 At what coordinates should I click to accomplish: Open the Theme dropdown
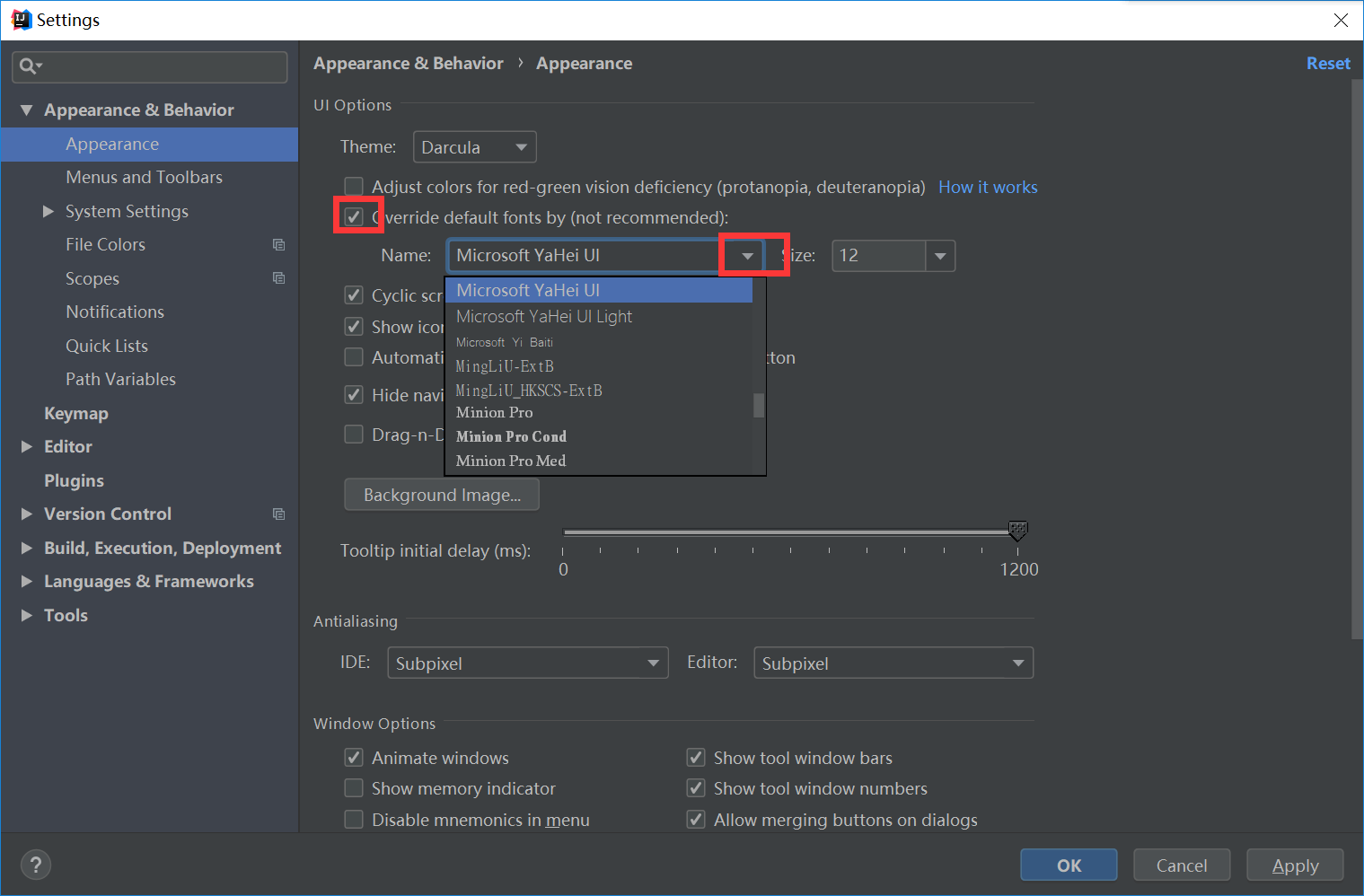coord(521,146)
